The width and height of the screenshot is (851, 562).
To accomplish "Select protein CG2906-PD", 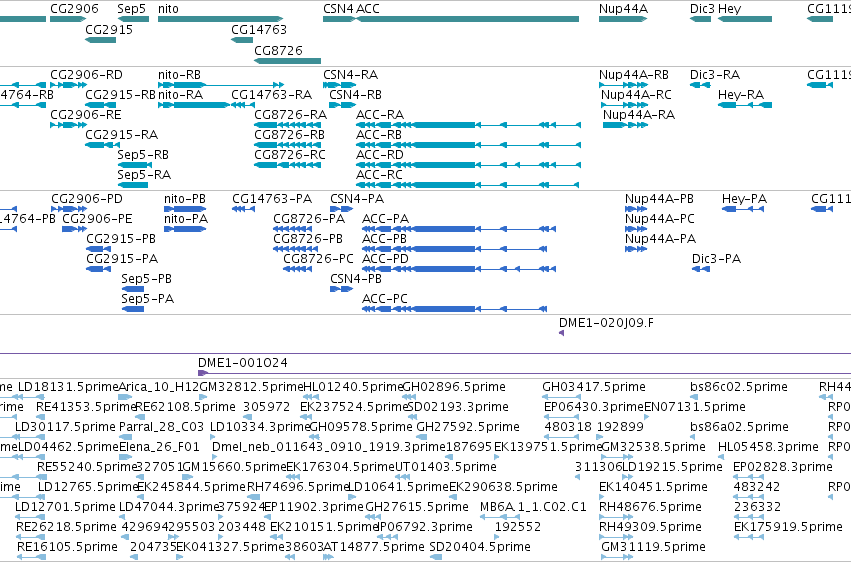I will (69, 209).
